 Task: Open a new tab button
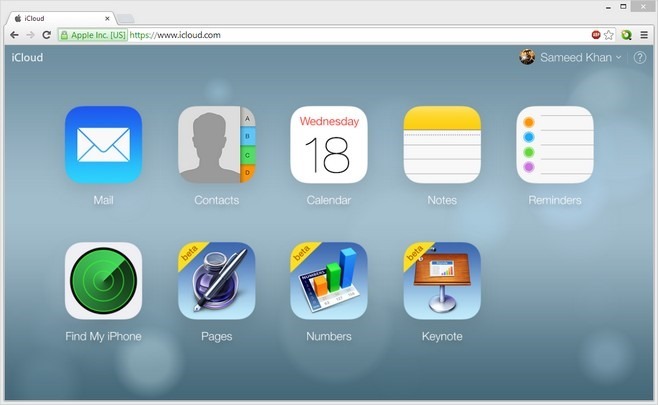click(125, 18)
